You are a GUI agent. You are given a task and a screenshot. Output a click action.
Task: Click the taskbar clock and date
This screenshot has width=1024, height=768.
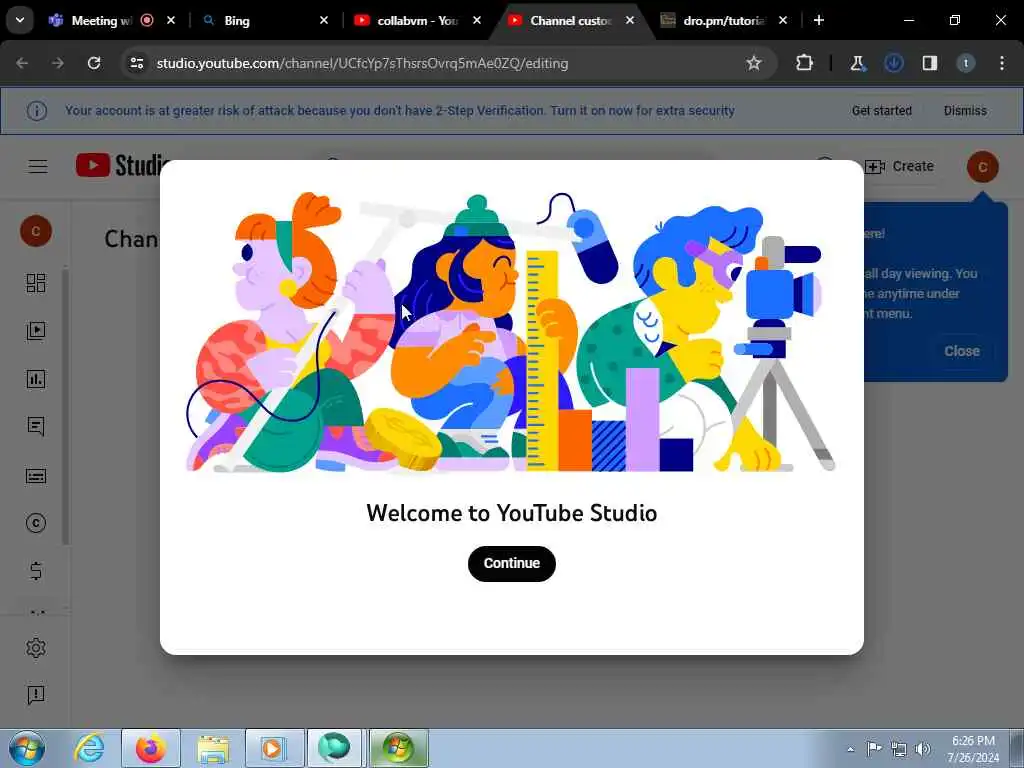click(973, 749)
